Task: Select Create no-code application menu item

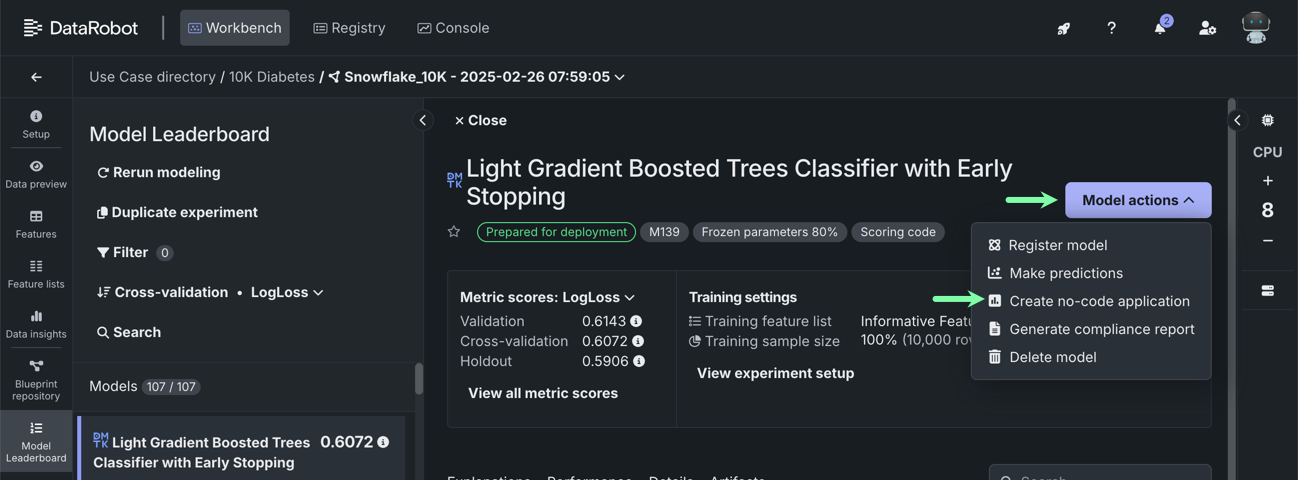Action: pos(1099,301)
